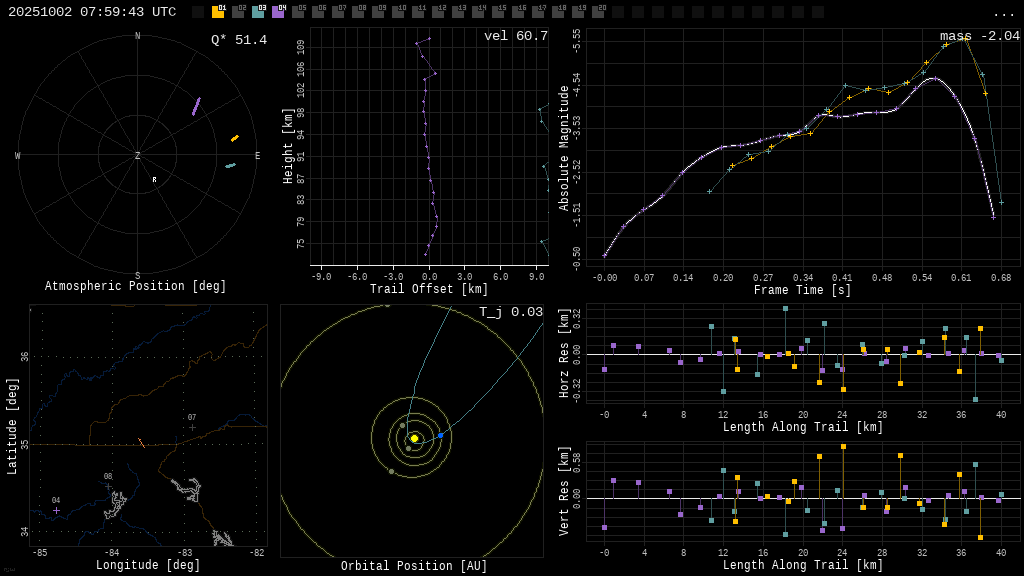Click the radiant R marker in sky plot

coord(154,180)
